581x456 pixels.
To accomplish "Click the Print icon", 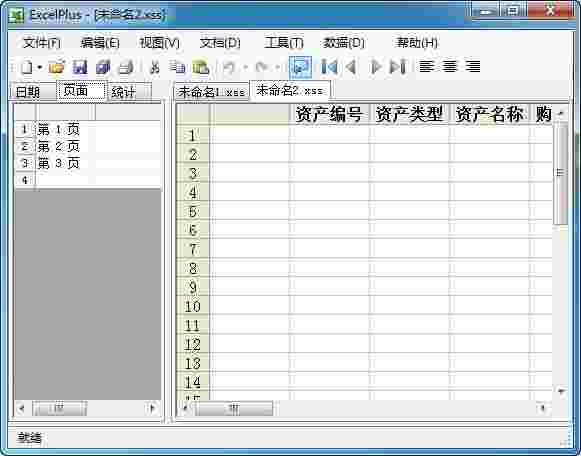I will pyautogui.click(x=126, y=67).
